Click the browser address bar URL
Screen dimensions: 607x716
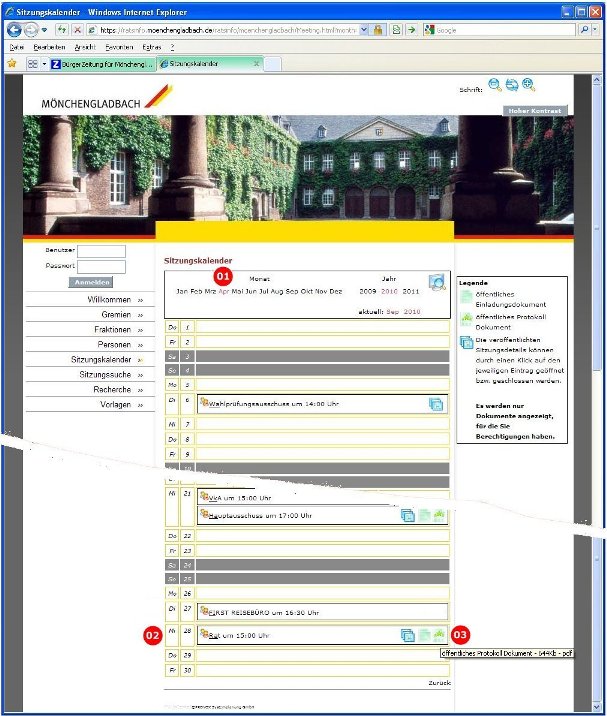227,30
